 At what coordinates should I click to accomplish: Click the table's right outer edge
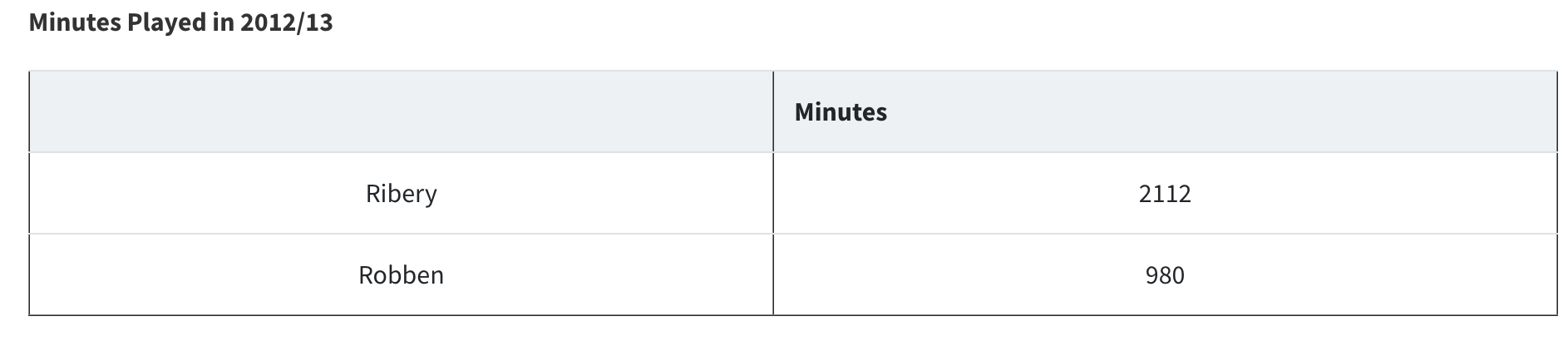[1556, 194]
